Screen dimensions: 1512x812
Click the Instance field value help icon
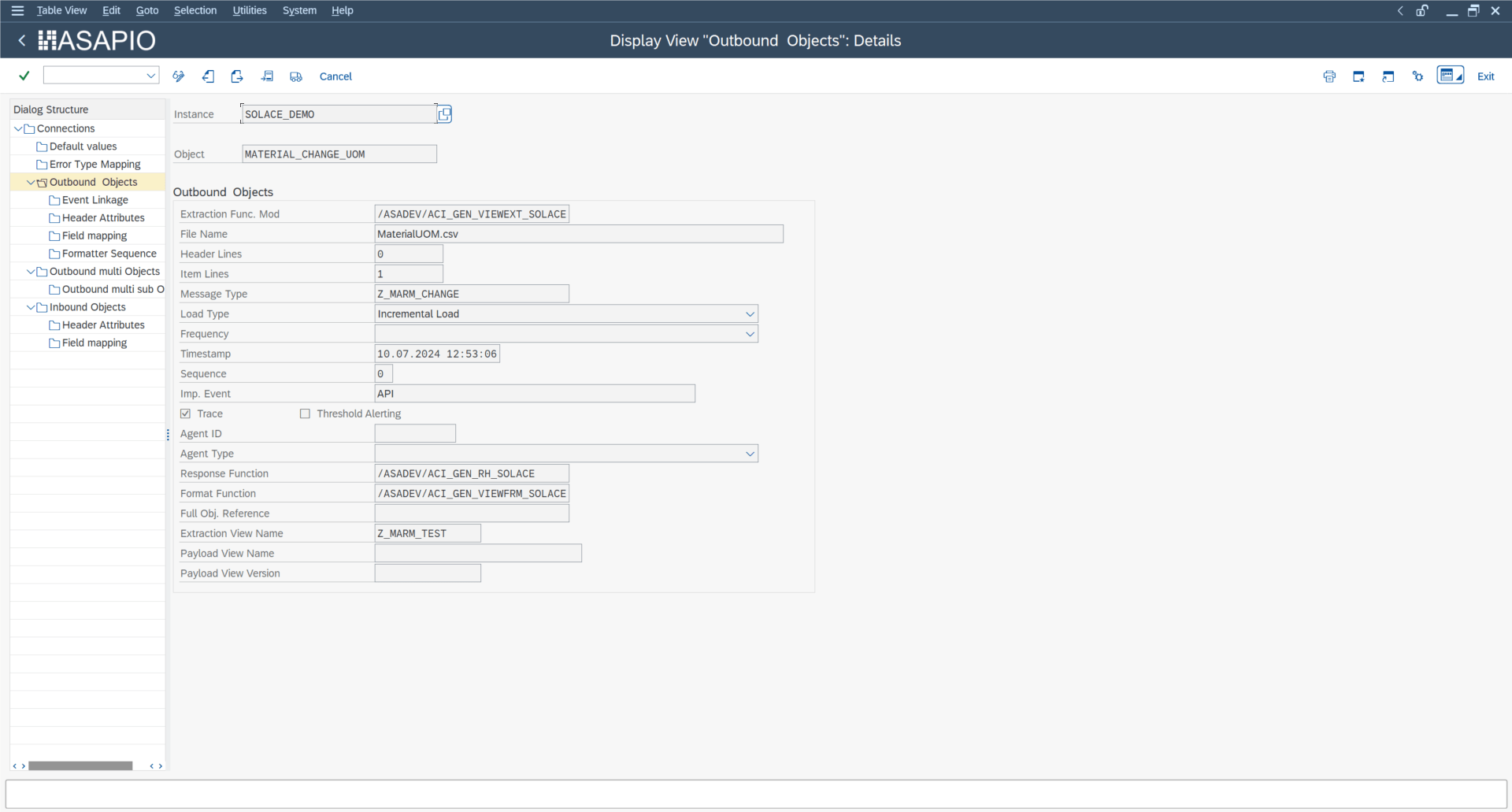pyautogui.click(x=444, y=114)
